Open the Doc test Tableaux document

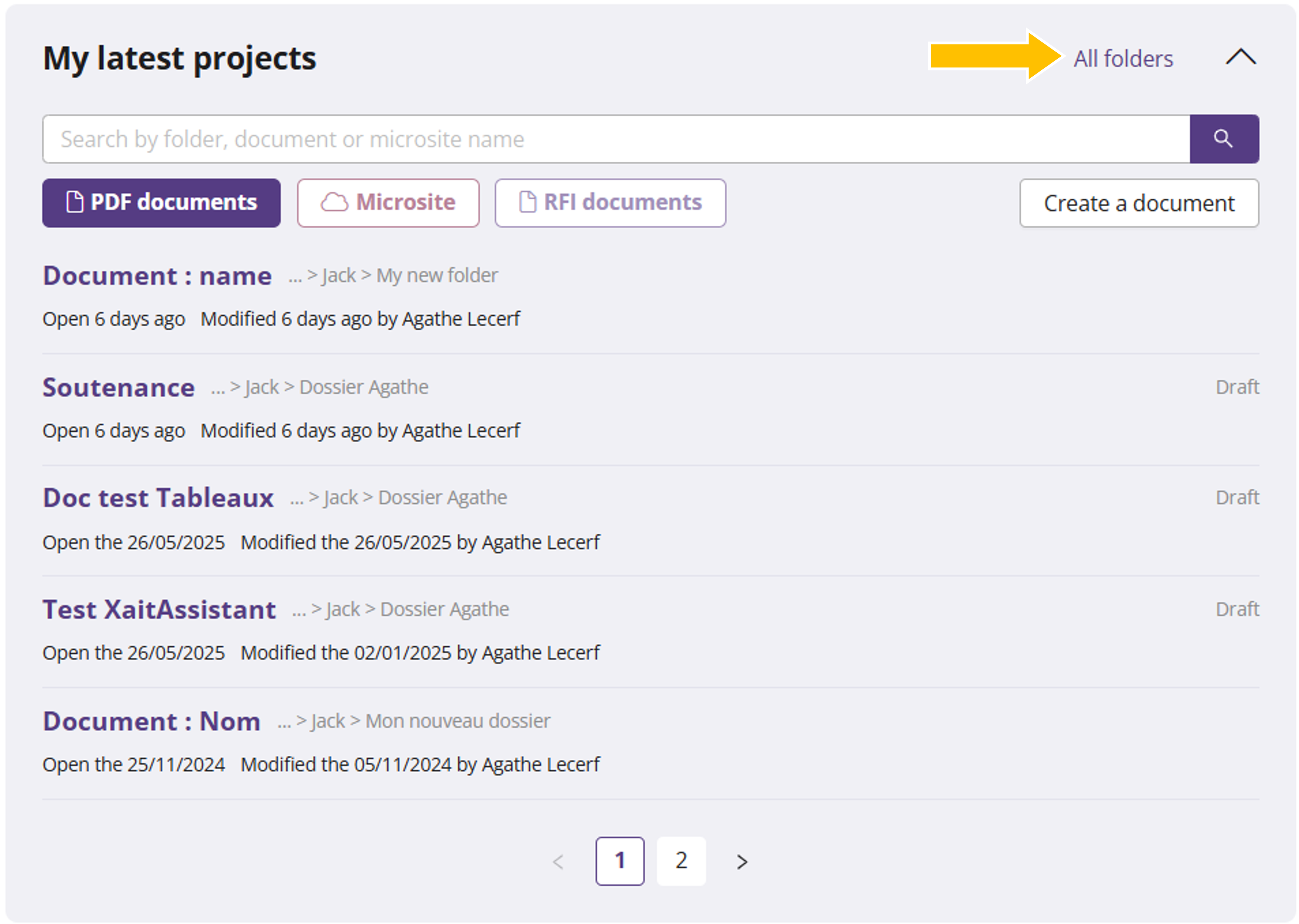tap(158, 498)
